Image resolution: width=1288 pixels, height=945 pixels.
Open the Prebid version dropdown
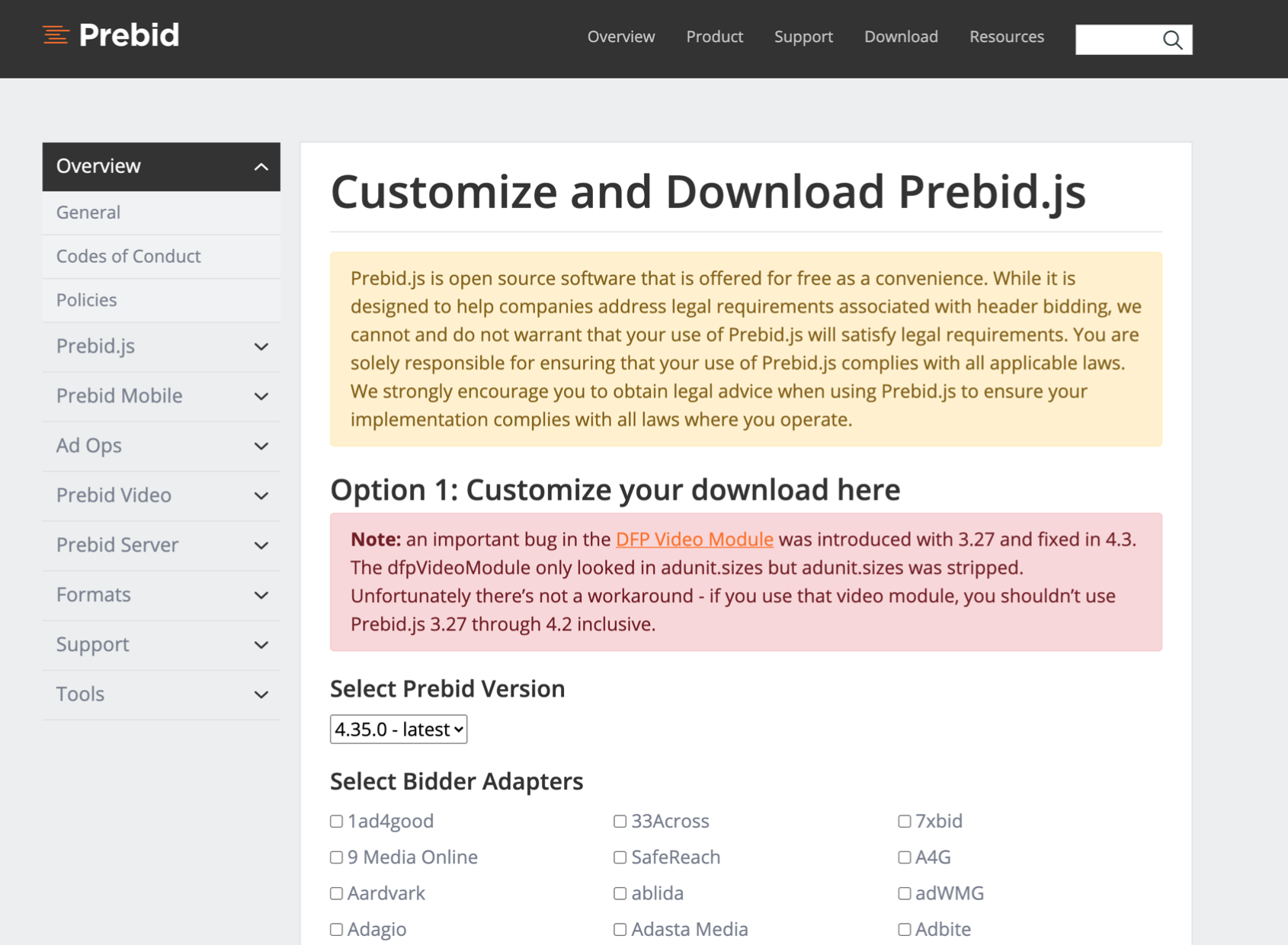coord(399,729)
